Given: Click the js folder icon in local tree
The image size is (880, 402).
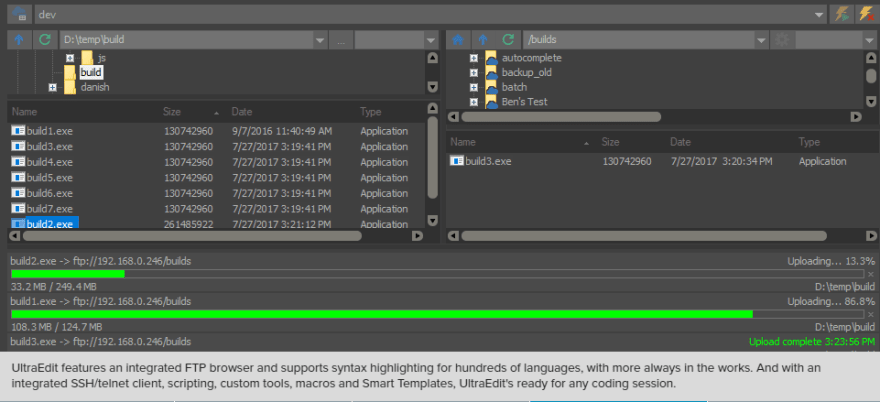Looking at the screenshot, I should point(86,58).
